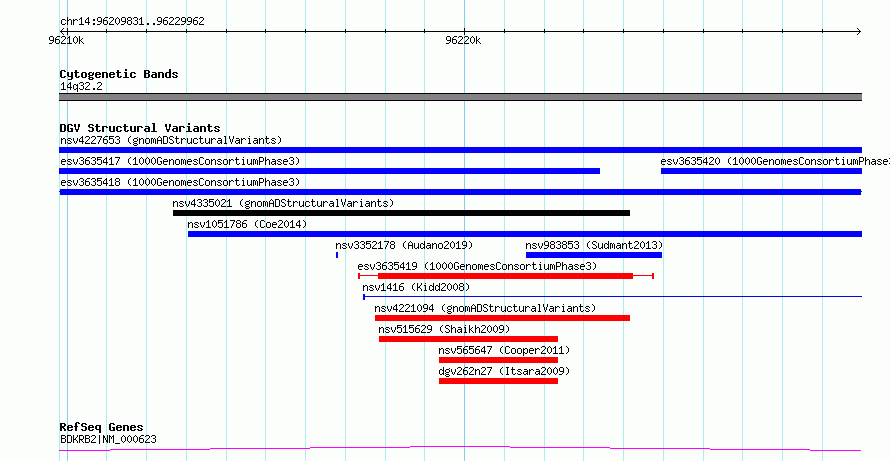Click the RefSeq Genes track title

[102, 428]
